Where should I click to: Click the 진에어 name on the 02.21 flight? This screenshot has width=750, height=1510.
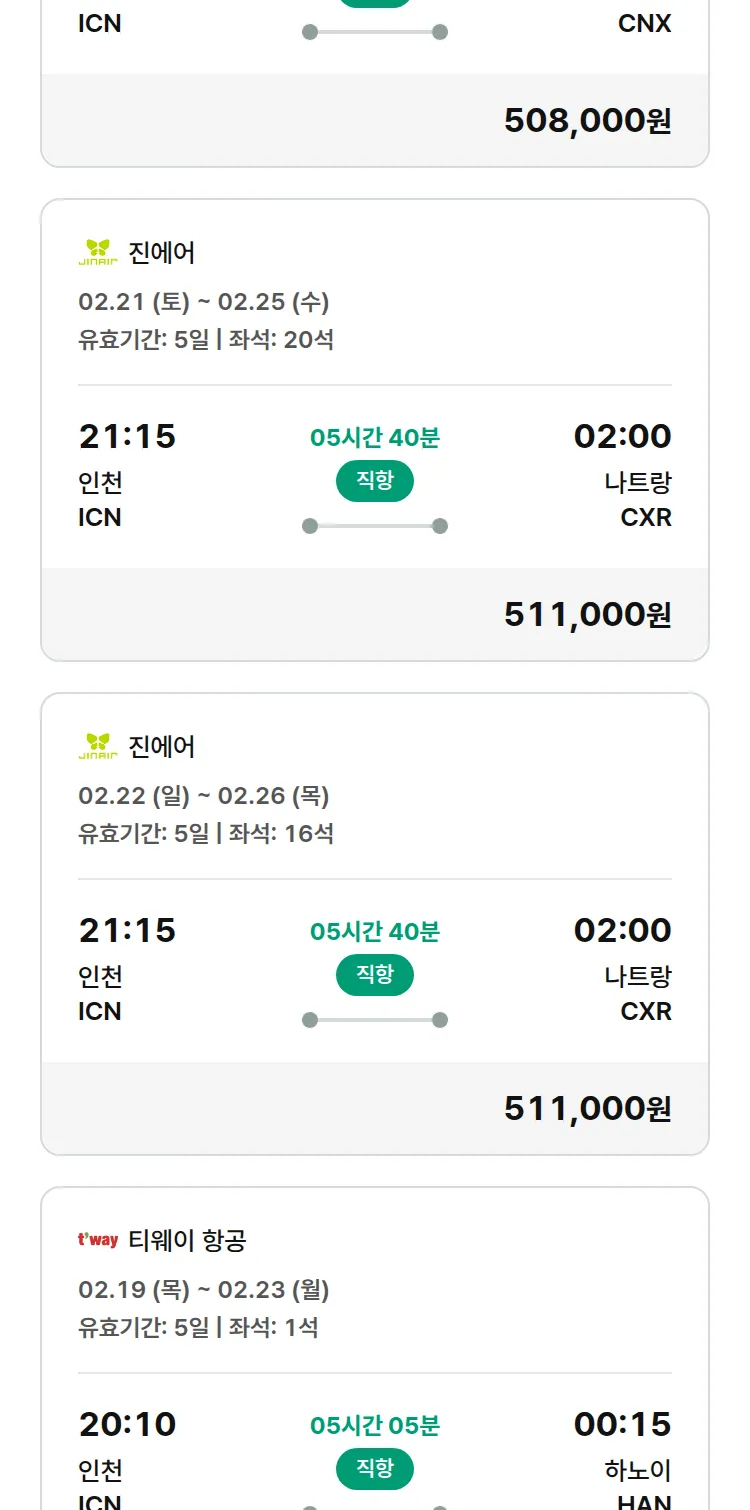(162, 253)
